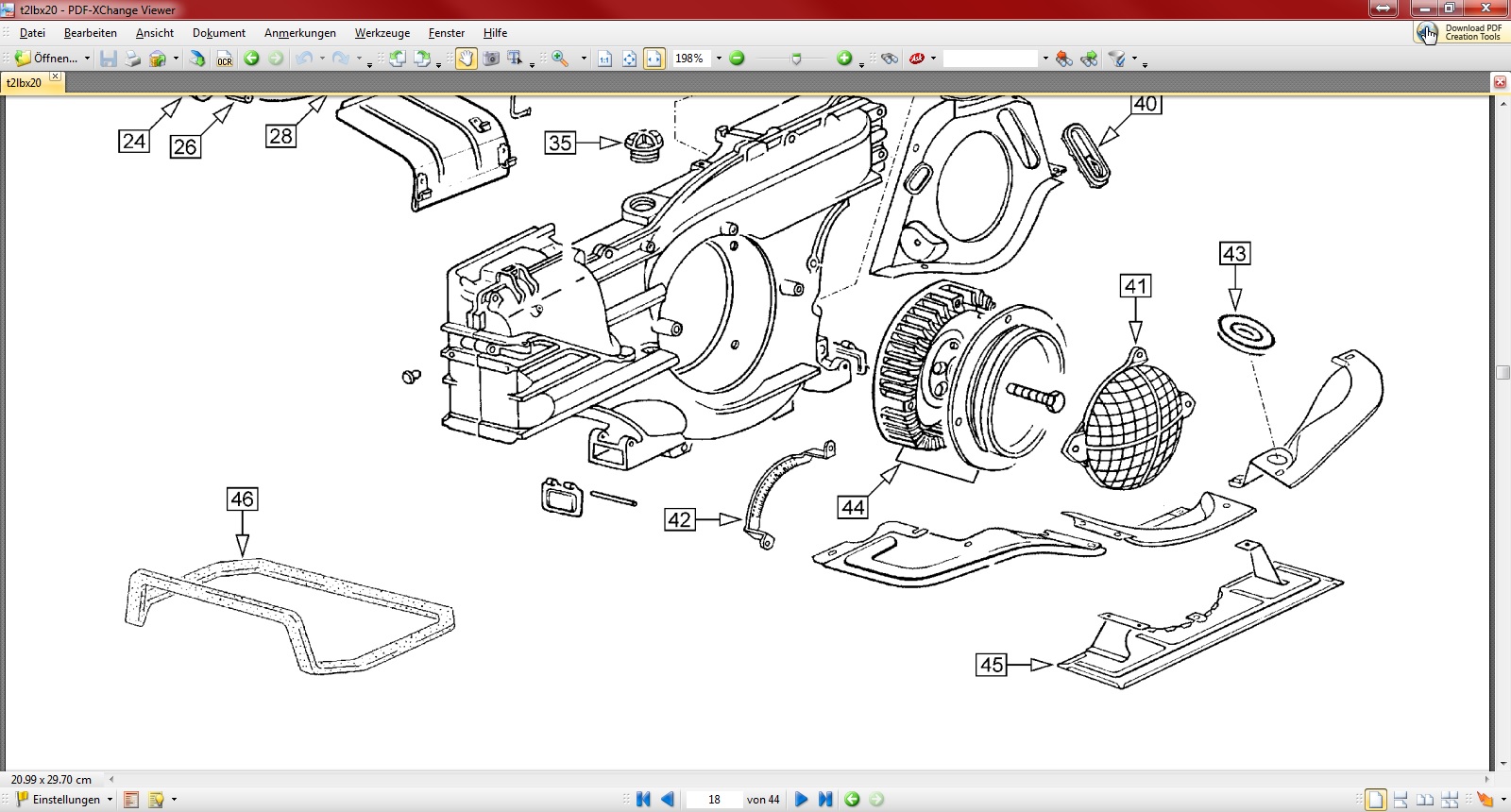Image resolution: width=1511 pixels, height=812 pixels.
Task: Select the Snapshot camera tool
Action: (x=491, y=59)
